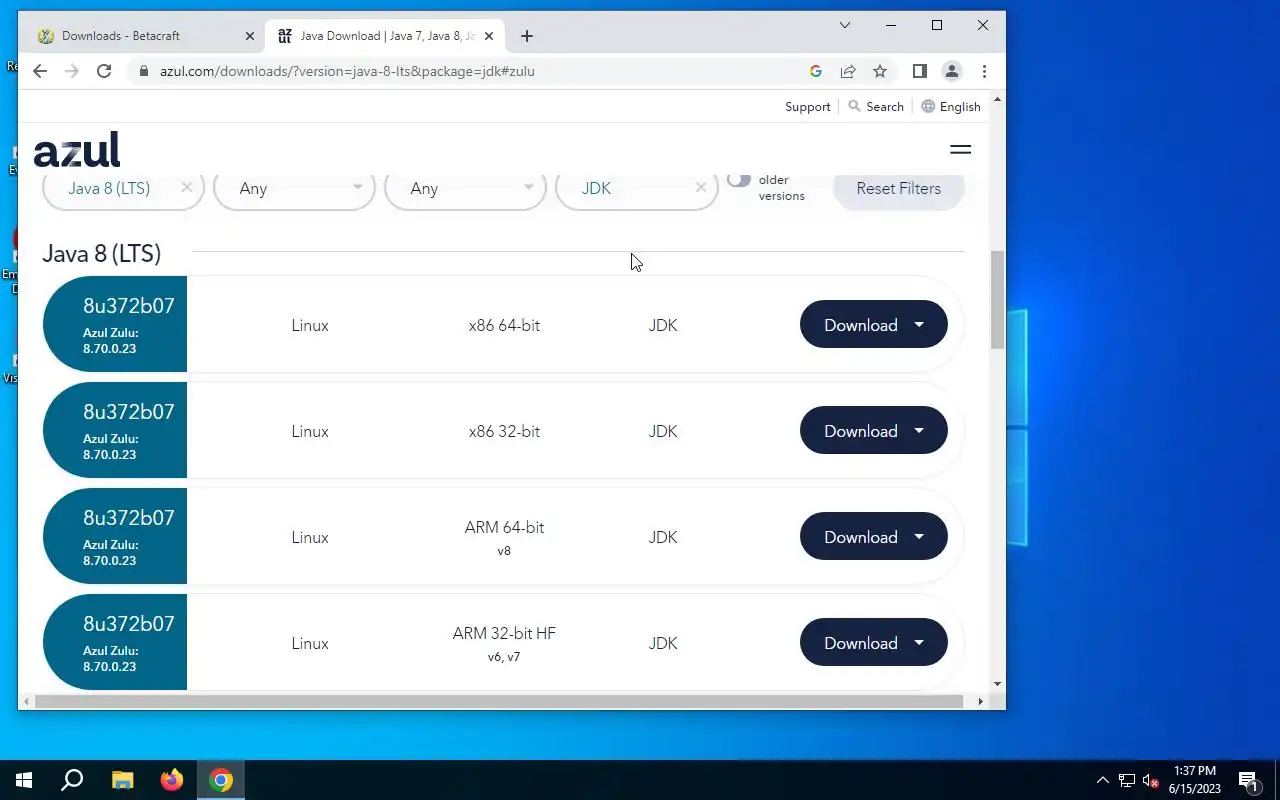Click page scroll down arrow

click(997, 685)
